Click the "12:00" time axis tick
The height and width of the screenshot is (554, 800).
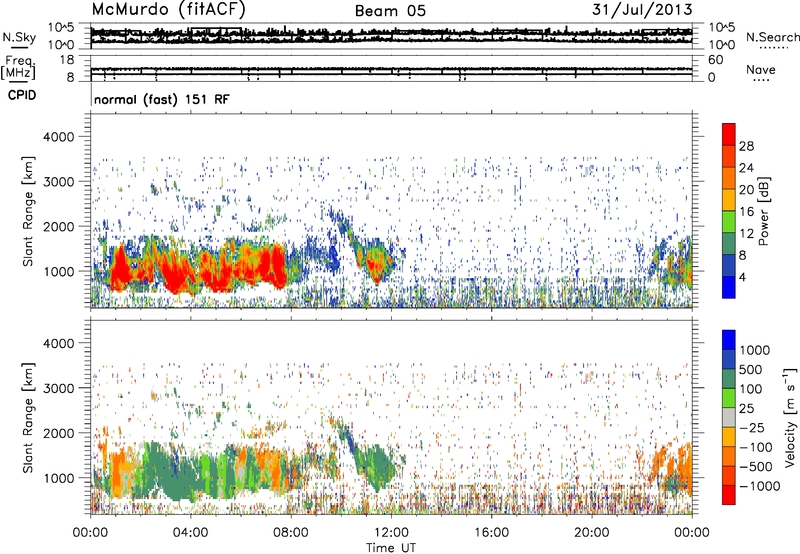pyautogui.click(x=391, y=533)
